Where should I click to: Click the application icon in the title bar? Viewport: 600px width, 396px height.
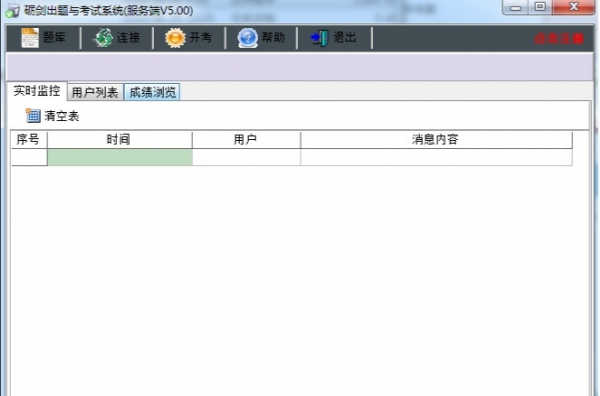click(13, 10)
